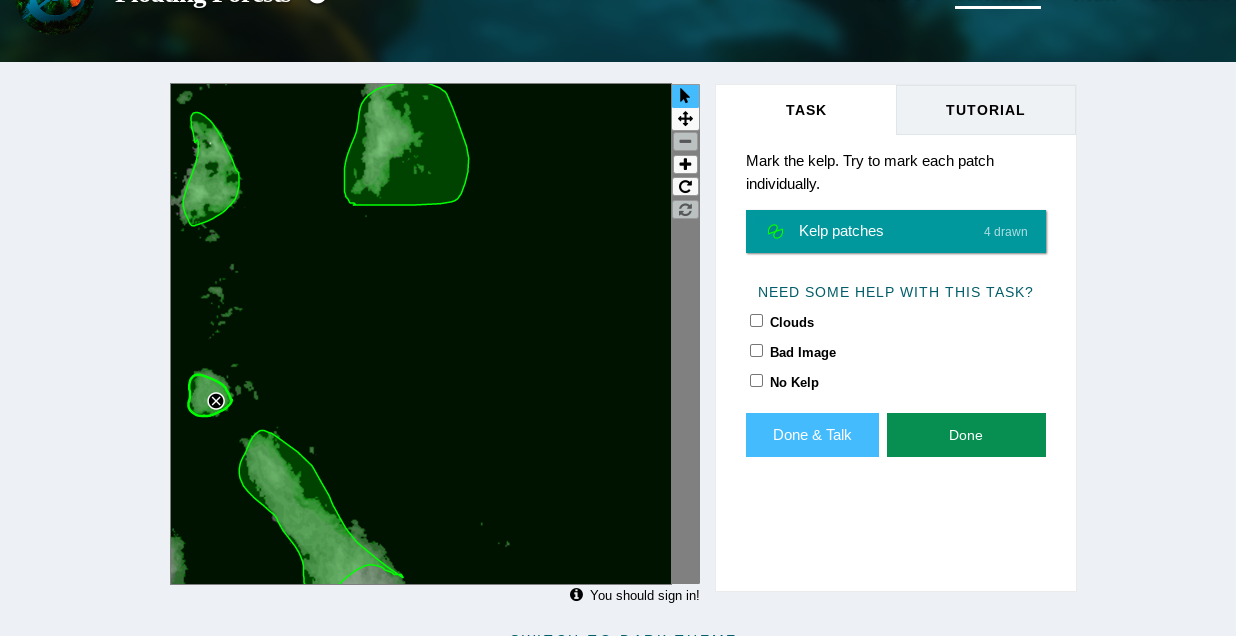Tick the Clouds checkbox

pyautogui.click(x=756, y=321)
